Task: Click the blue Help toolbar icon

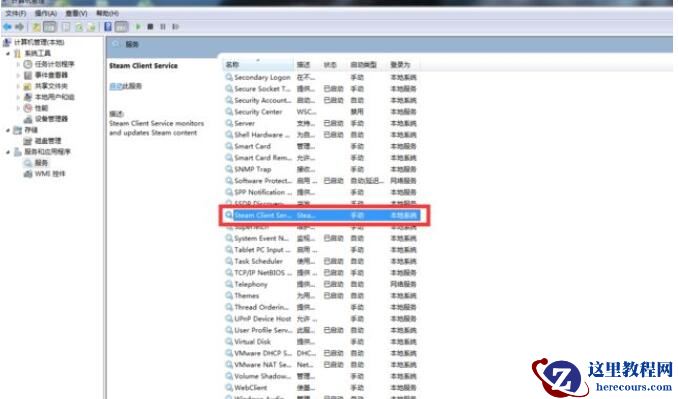Action: coord(108,27)
